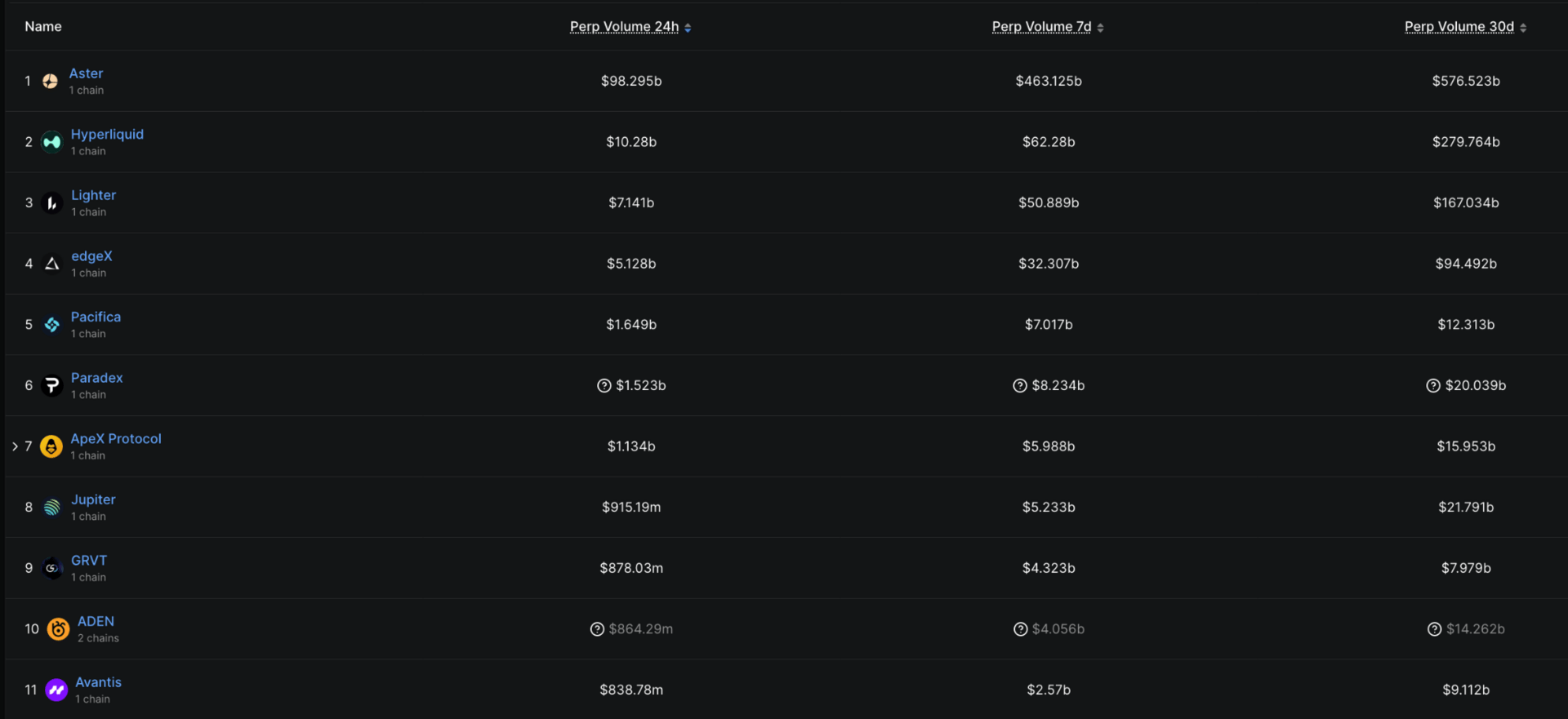This screenshot has width=1568, height=719.
Task: Click the Jupiter logo icon
Action: (51, 508)
